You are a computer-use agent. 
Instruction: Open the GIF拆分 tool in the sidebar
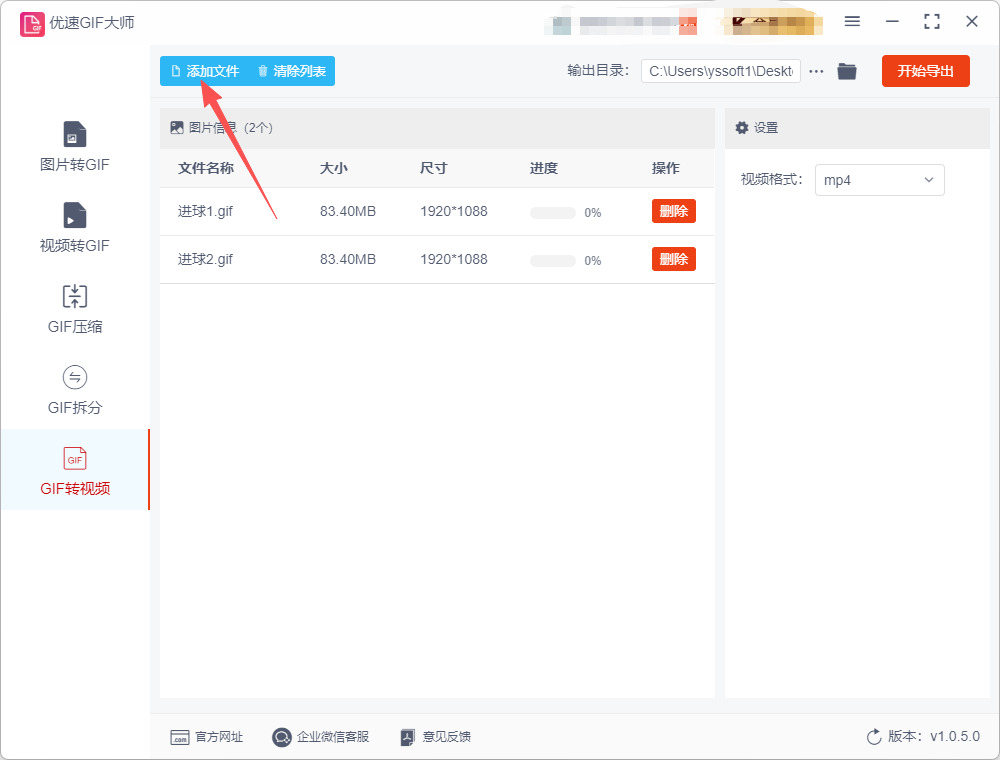coord(75,390)
